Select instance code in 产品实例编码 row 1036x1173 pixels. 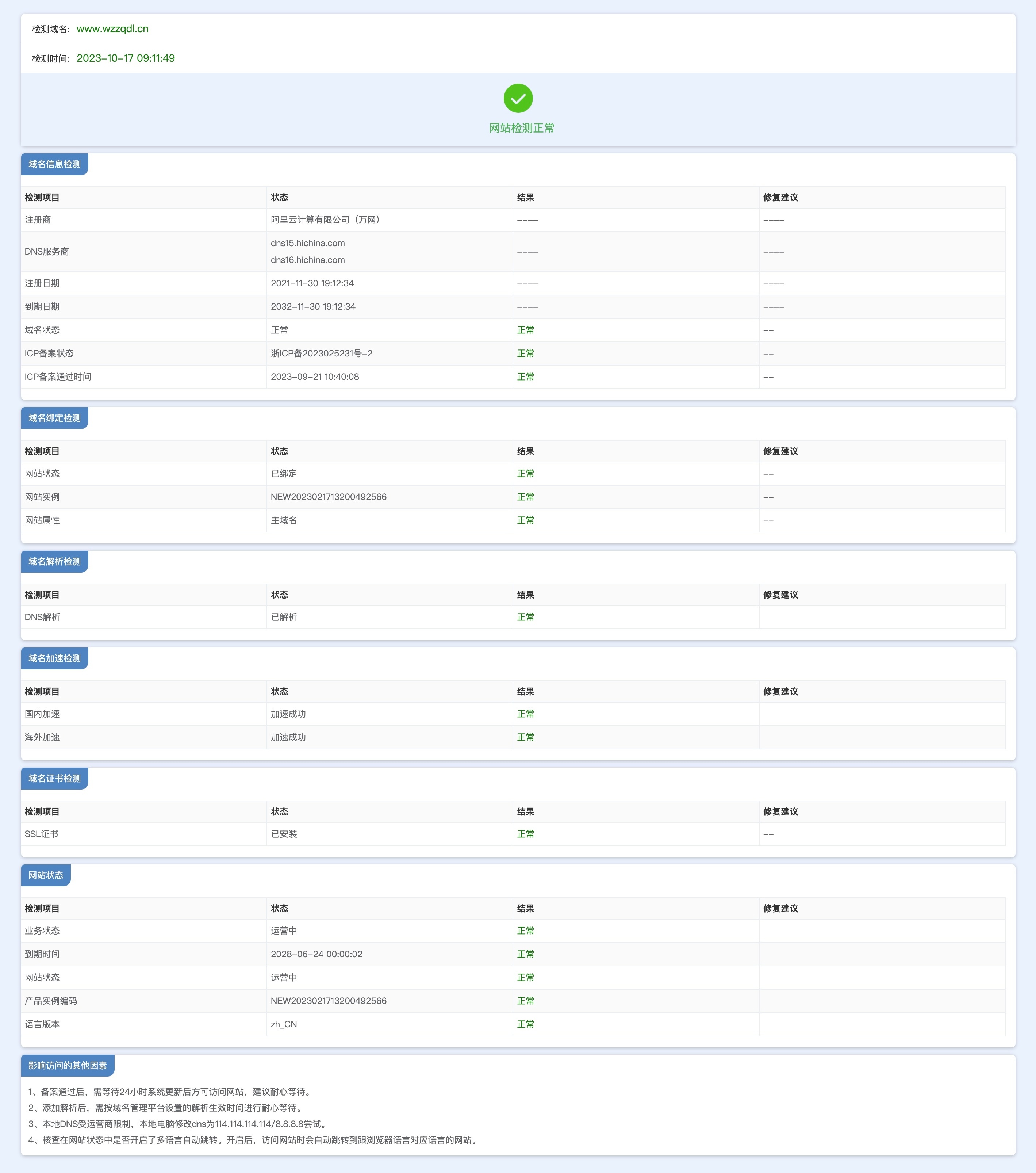[329, 1001]
